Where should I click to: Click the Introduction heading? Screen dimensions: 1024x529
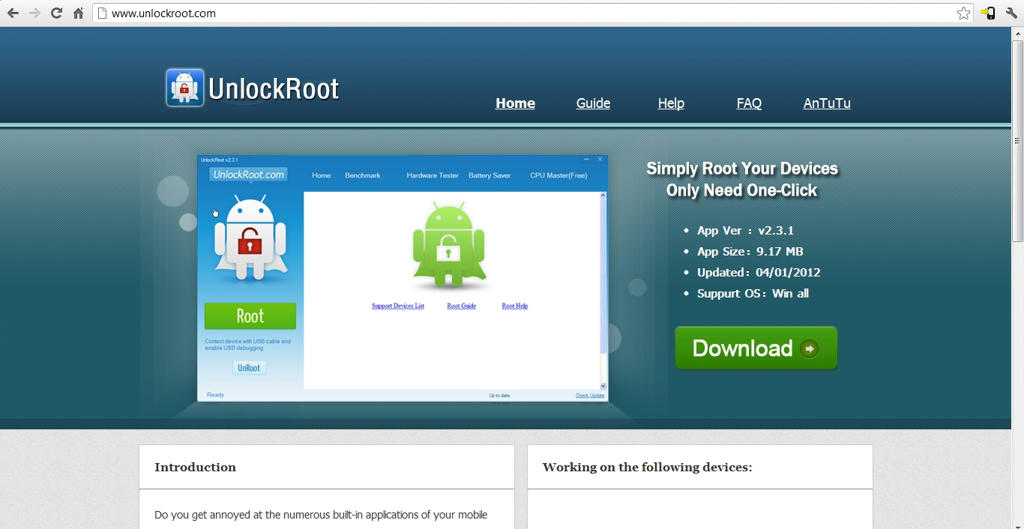[x=195, y=467]
